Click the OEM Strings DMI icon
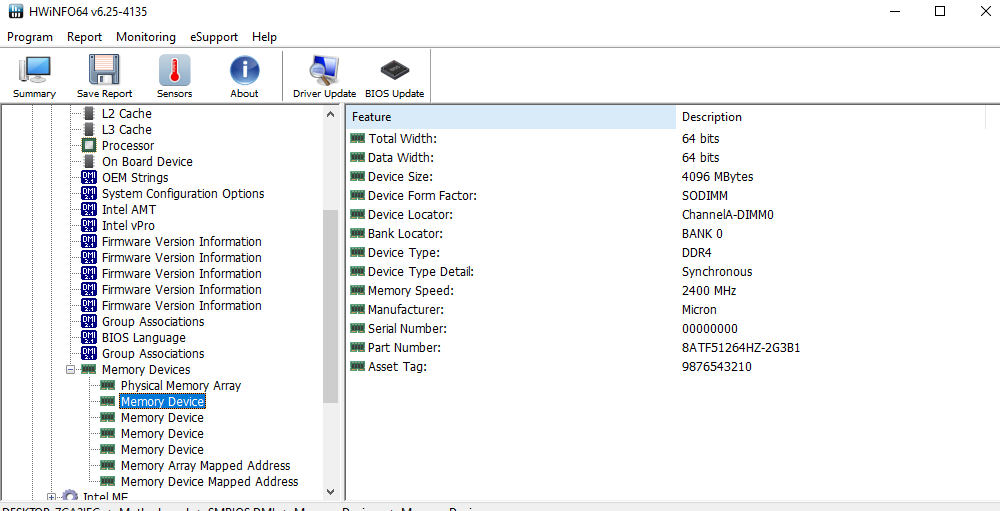 point(89,177)
